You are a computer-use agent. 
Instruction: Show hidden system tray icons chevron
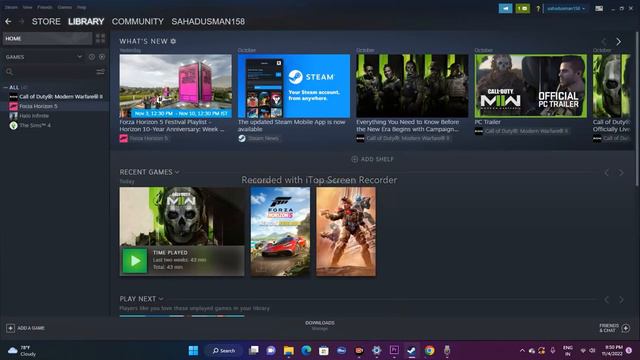click(x=522, y=351)
